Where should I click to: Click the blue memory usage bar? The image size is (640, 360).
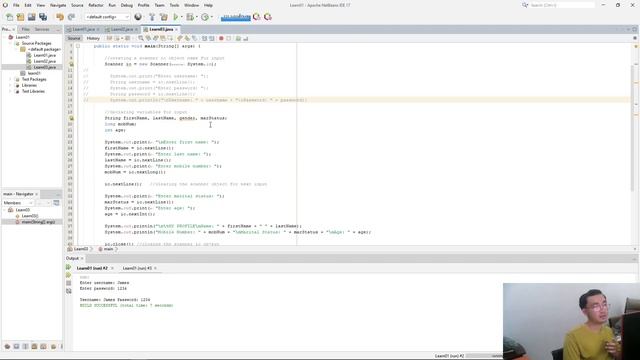(236, 17)
